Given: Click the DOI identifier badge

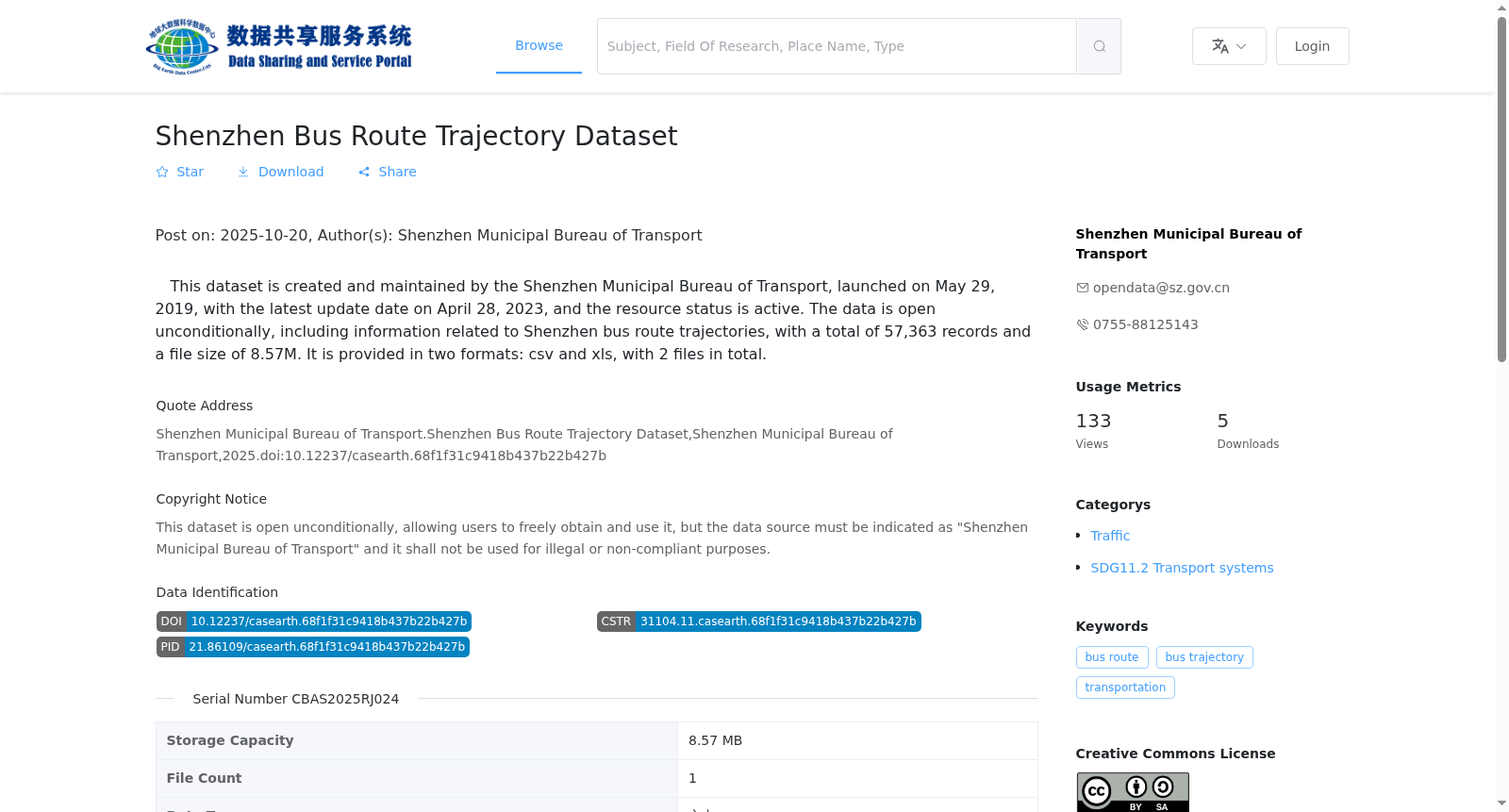Looking at the screenshot, I should [314, 621].
